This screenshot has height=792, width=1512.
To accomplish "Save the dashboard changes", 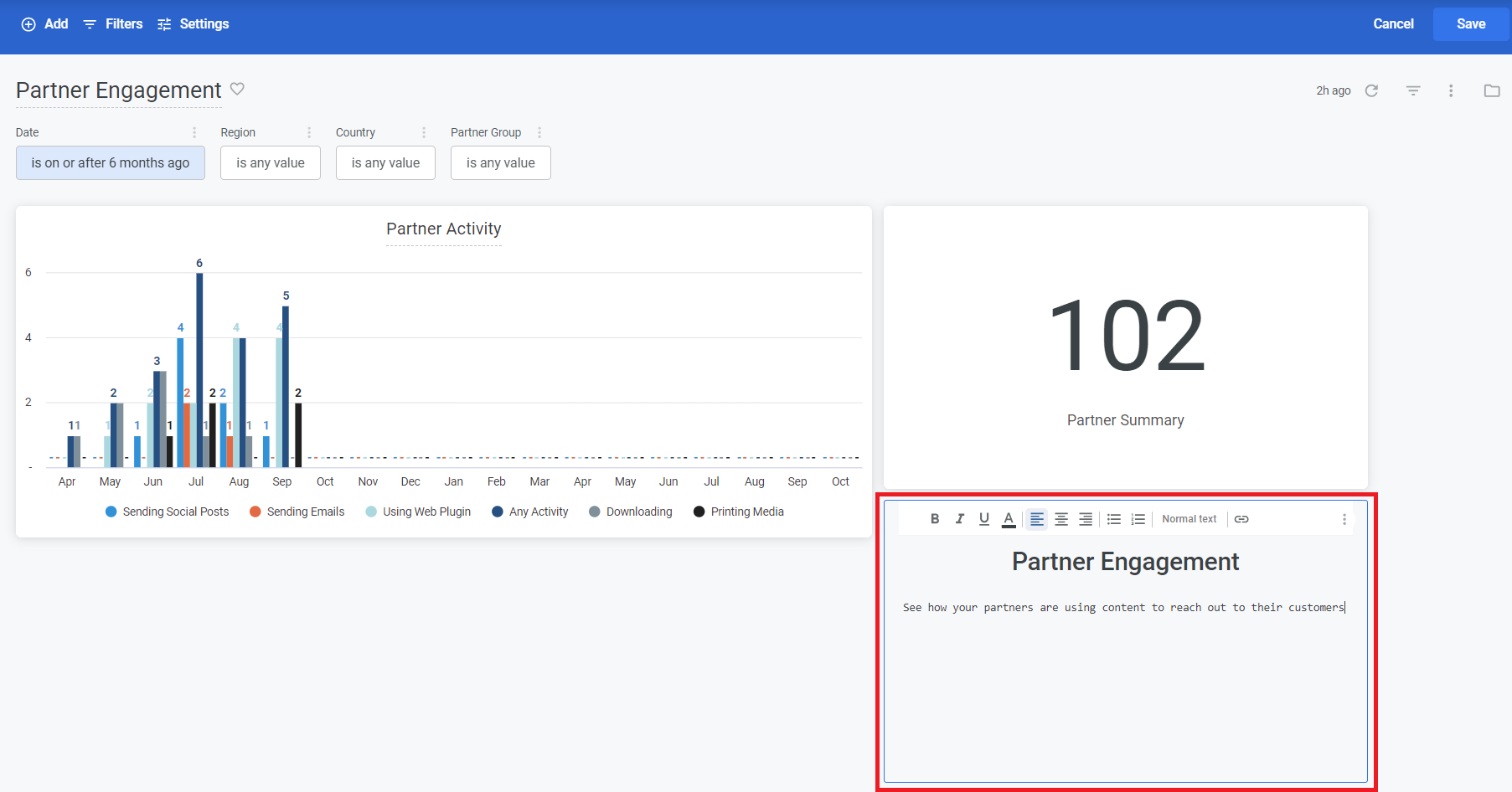I will coord(1470,23).
